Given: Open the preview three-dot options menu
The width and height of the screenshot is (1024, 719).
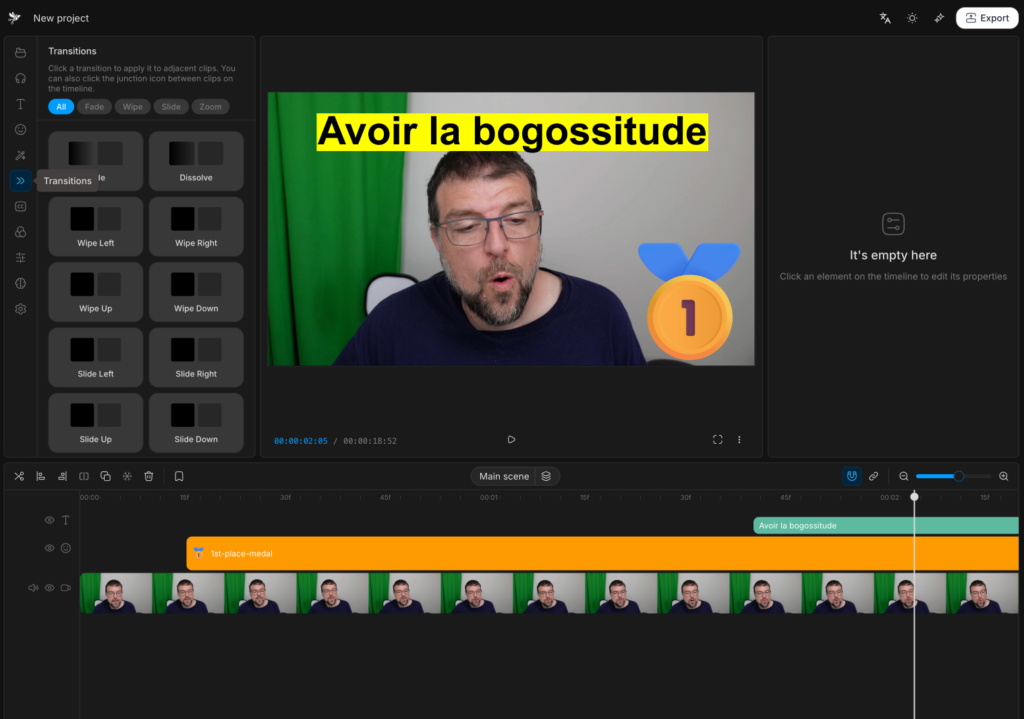Looking at the screenshot, I should coord(740,440).
